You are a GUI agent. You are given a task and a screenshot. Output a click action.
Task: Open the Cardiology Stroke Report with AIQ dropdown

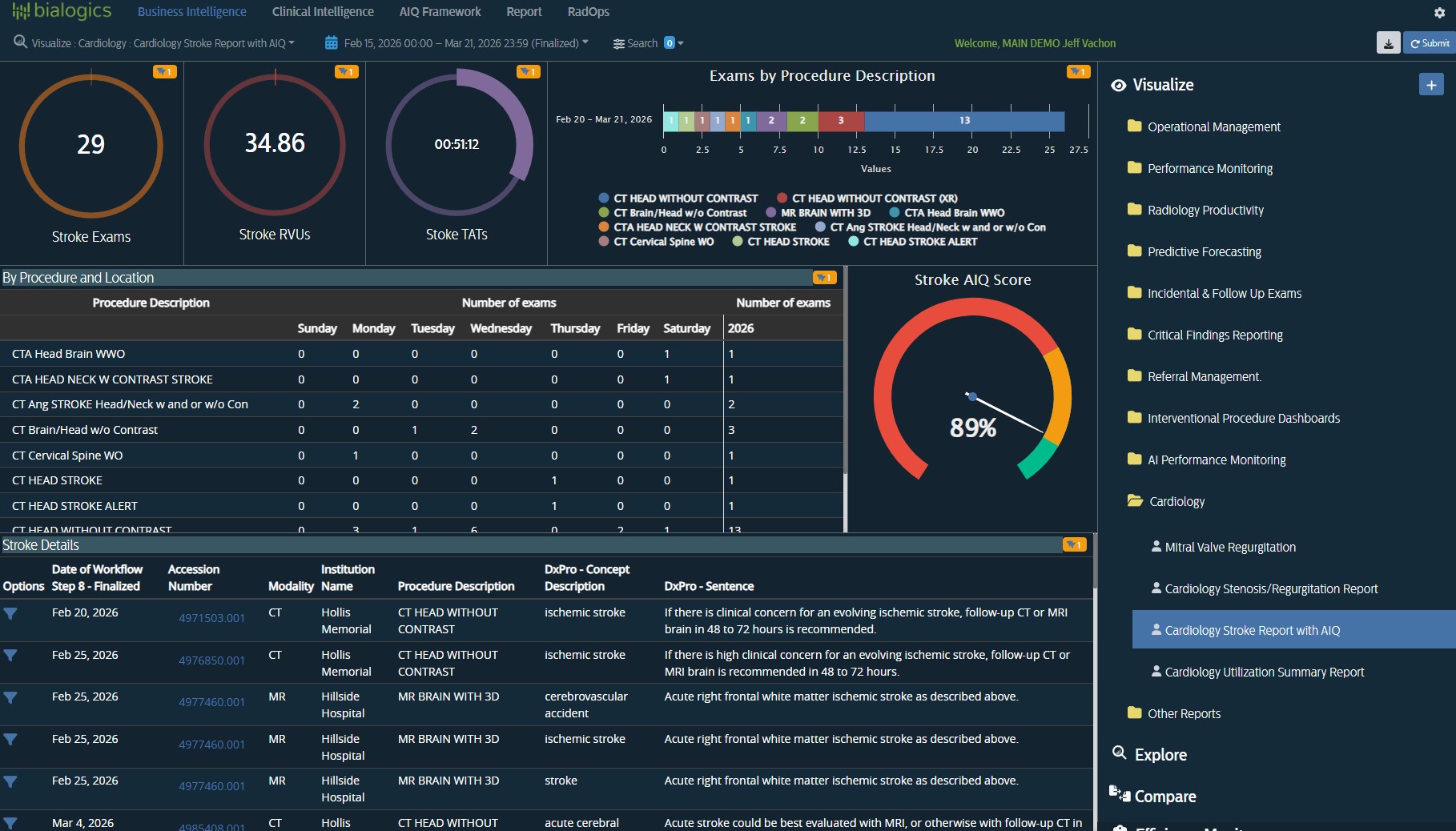[x=292, y=43]
